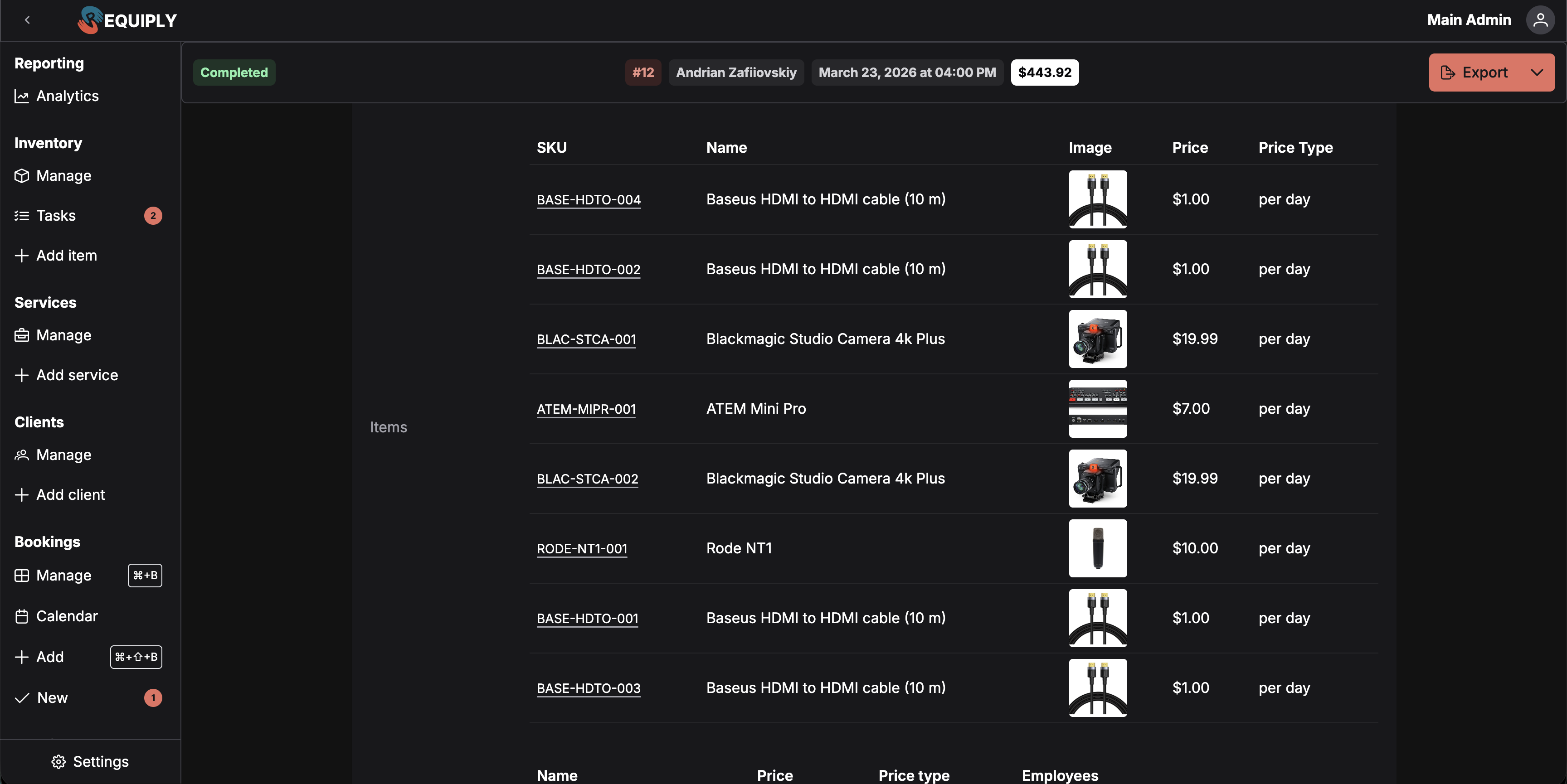This screenshot has height=784, width=1567.
Task: Click Add item in the sidebar
Action: 55,256
